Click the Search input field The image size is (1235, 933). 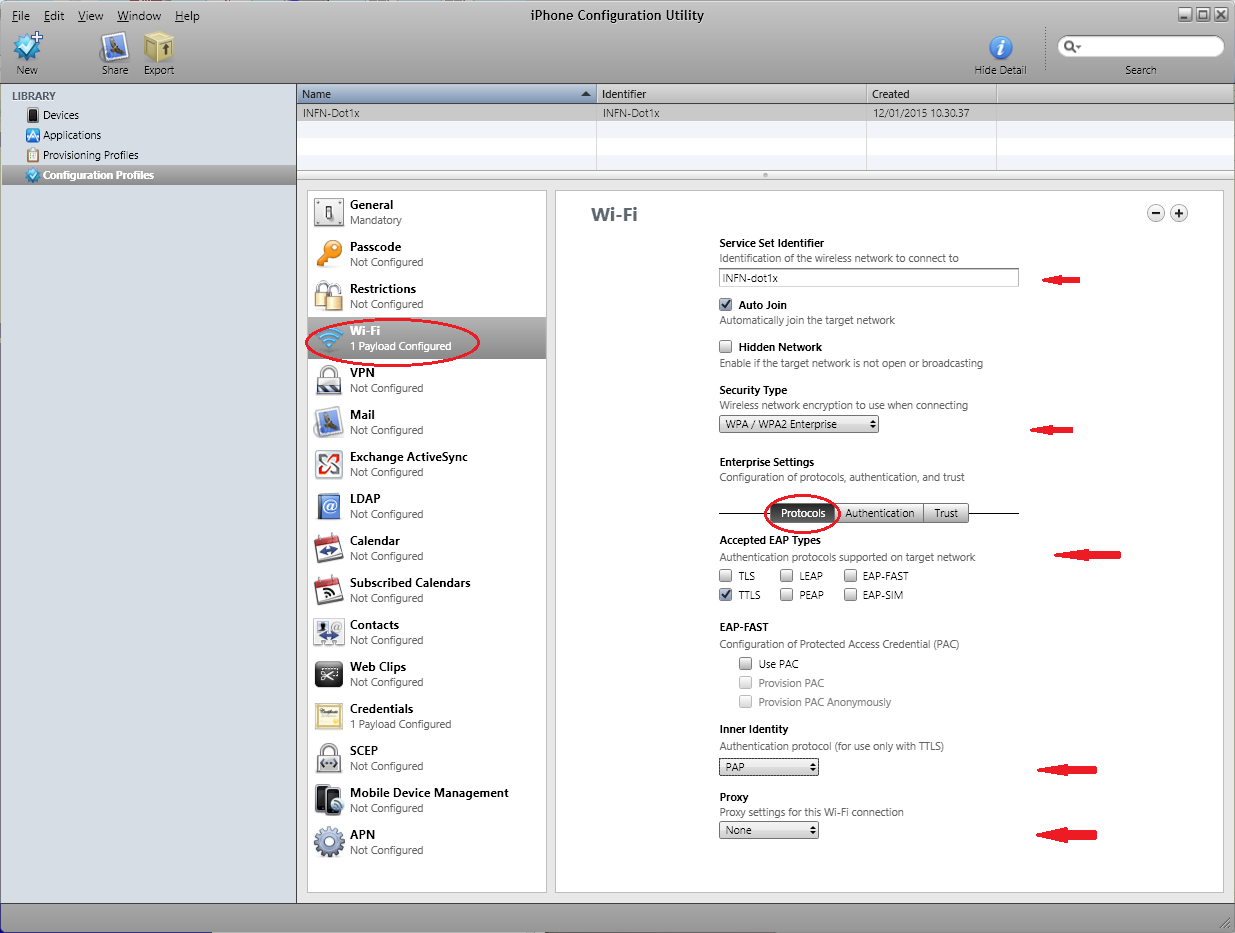[x=1141, y=46]
